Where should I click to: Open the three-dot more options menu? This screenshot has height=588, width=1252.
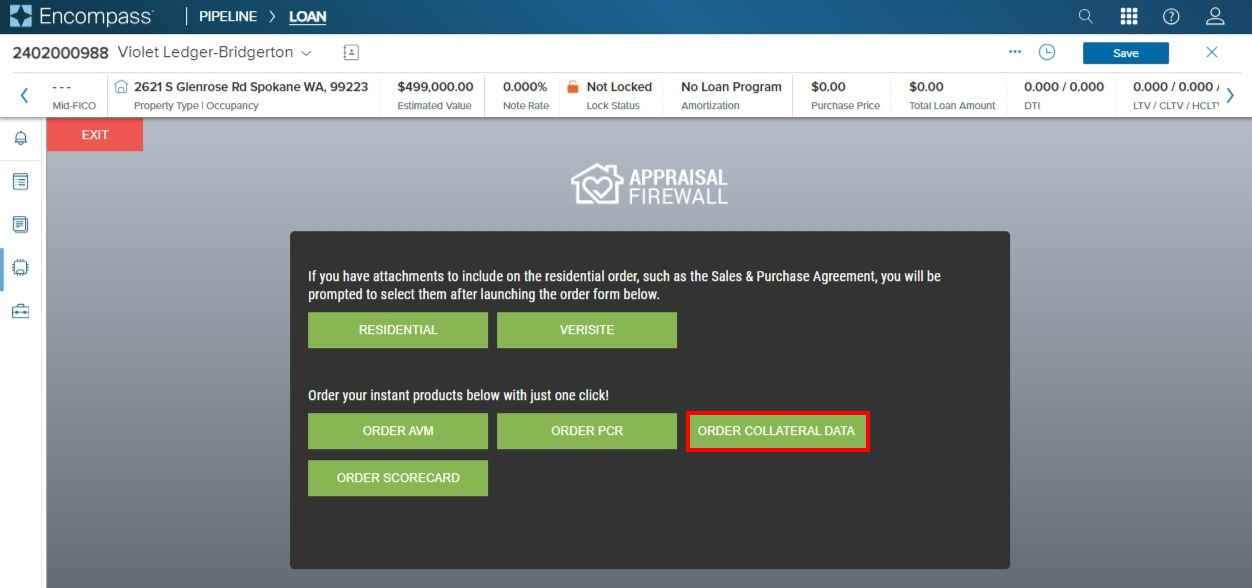[1015, 52]
